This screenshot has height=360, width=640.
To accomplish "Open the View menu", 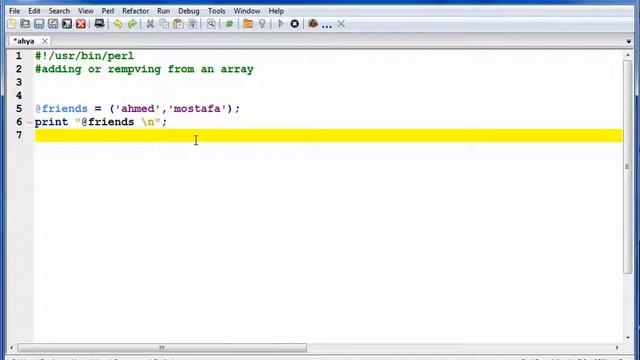I will point(86,11).
